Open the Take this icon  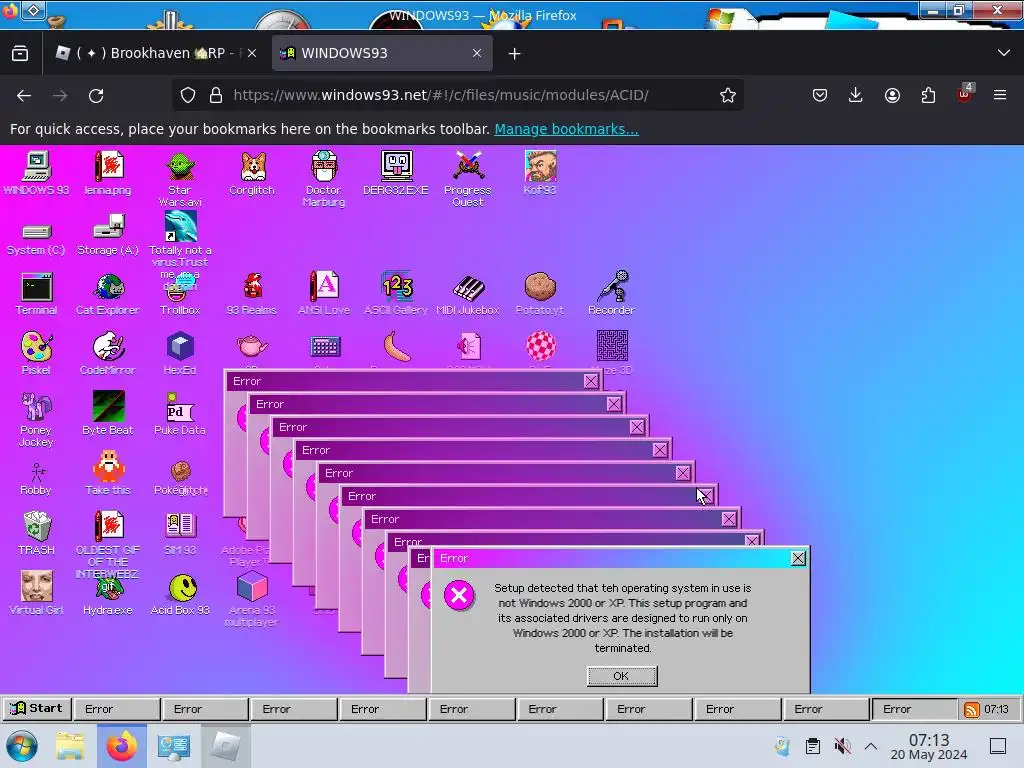(x=108, y=473)
